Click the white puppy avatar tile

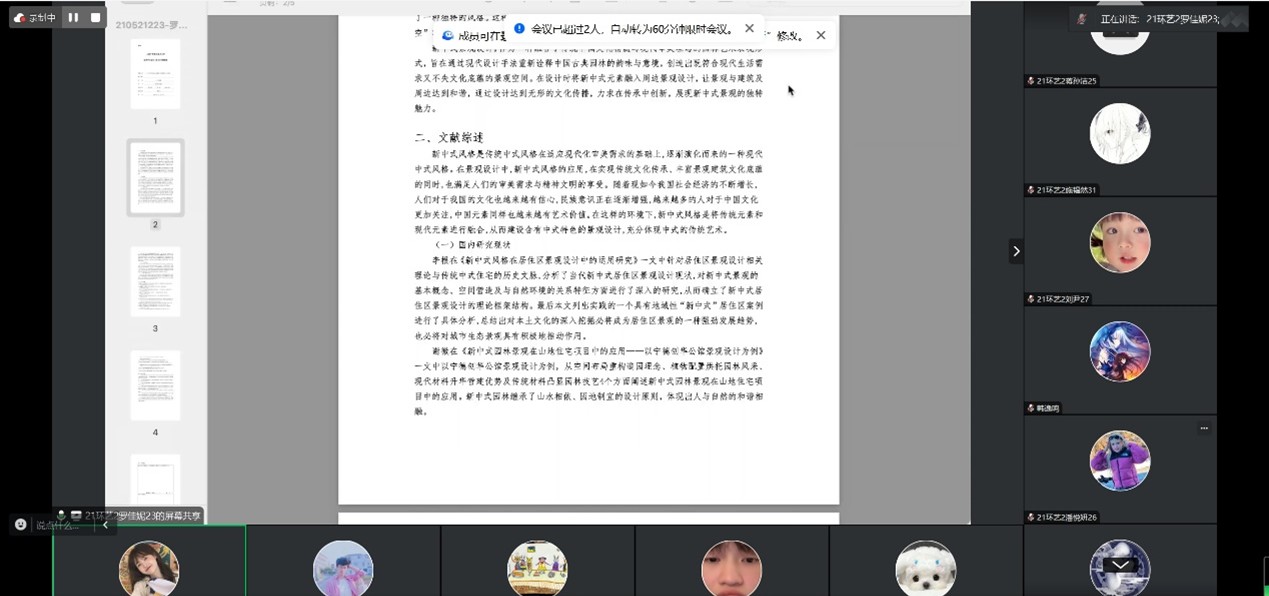(926, 567)
